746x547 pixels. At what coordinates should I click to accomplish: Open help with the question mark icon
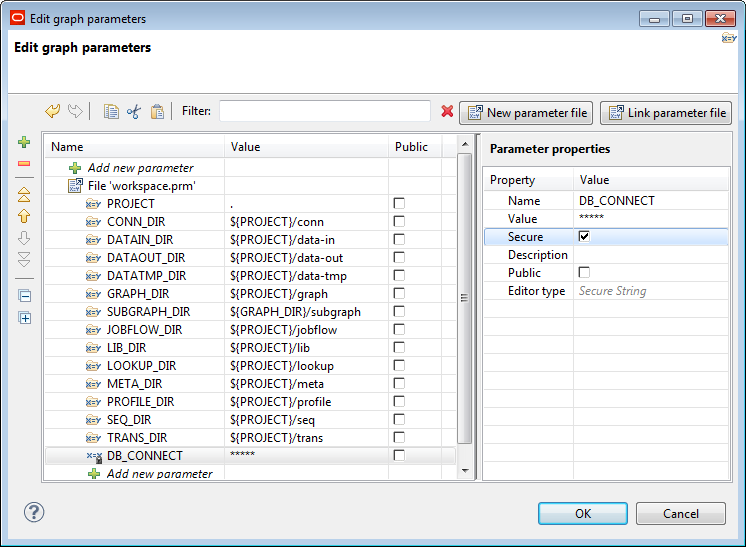pyautogui.click(x=34, y=512)
